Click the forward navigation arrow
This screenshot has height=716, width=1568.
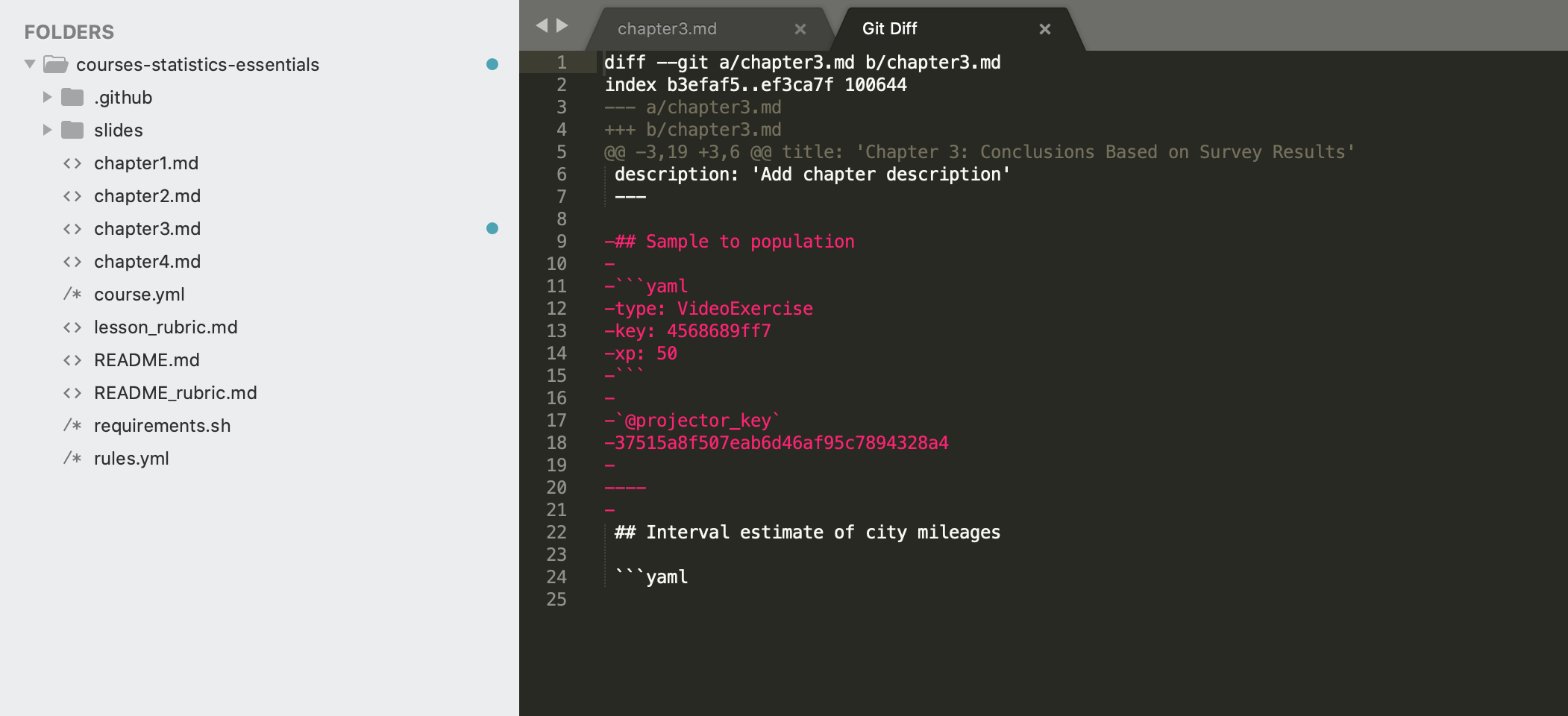click(563, 25)
